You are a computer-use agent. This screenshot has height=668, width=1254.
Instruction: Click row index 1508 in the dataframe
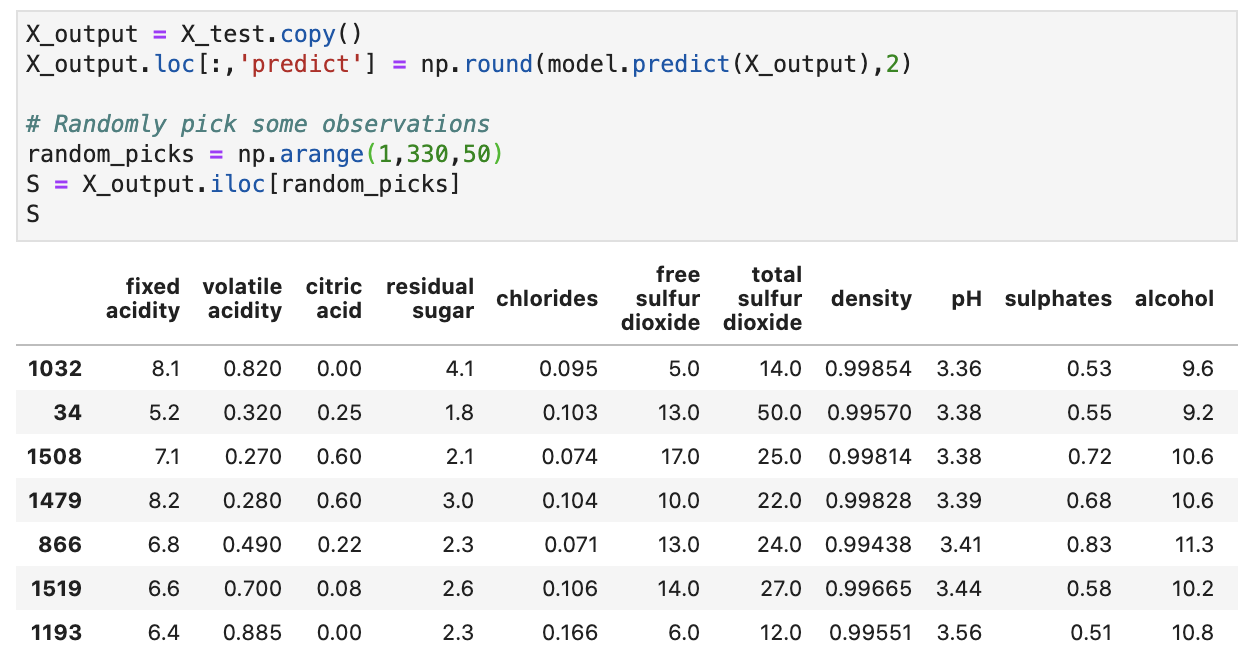click(x=55, y=457)
